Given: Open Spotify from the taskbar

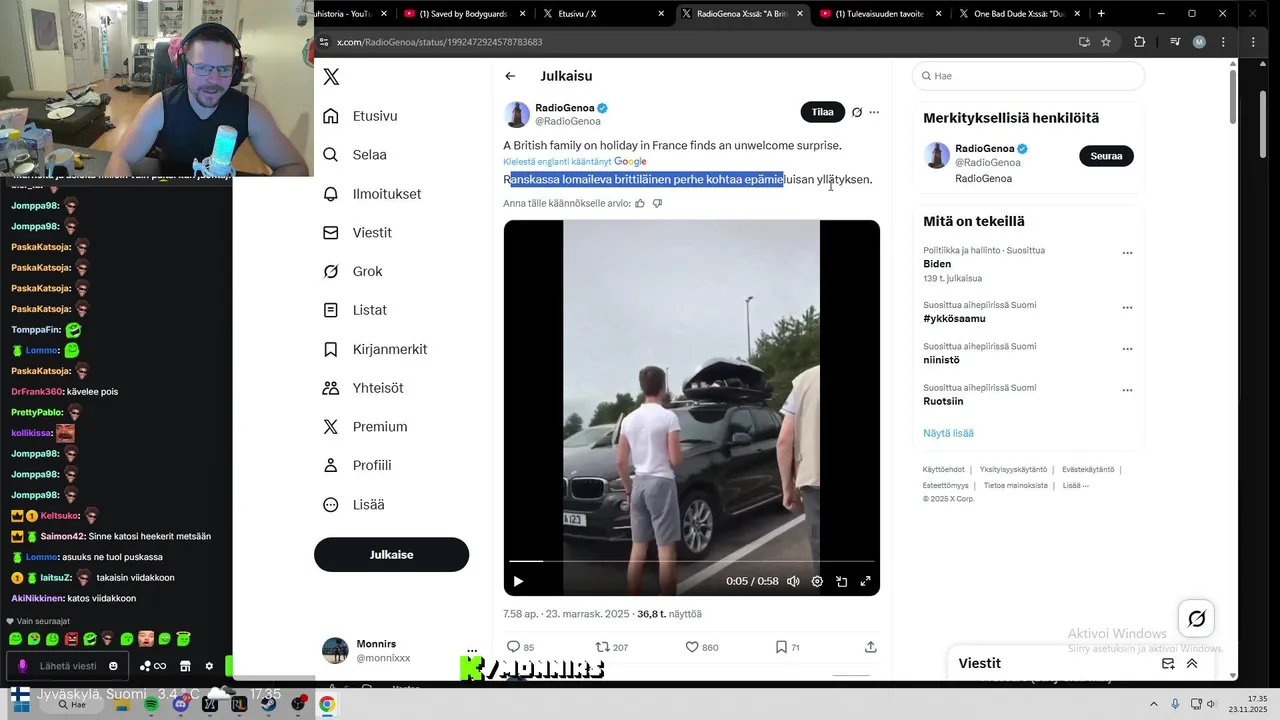Looking at the screenshot, I should (151, 704).
